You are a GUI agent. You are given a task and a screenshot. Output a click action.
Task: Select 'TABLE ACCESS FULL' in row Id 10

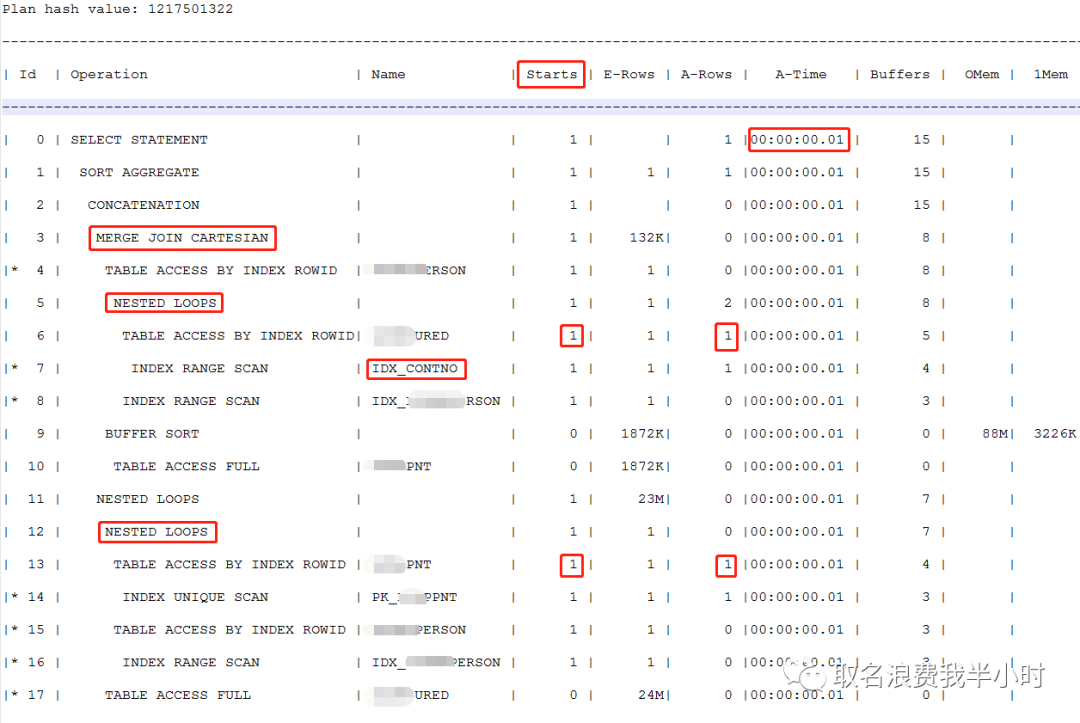(x=187, y=467)
